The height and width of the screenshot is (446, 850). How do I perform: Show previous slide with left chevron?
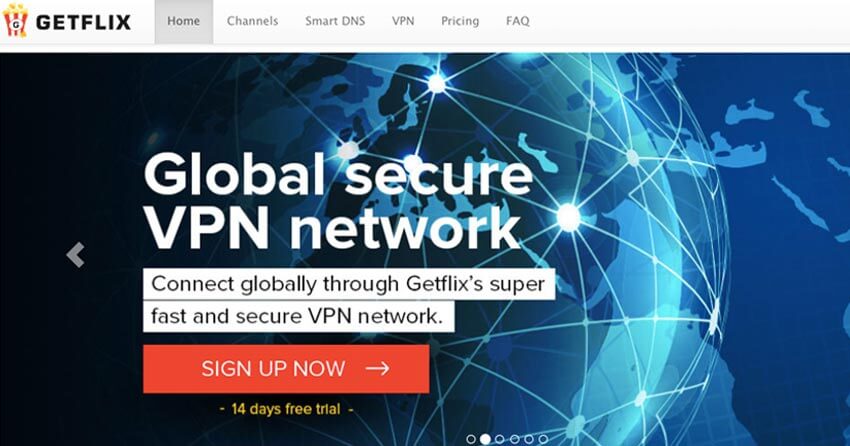(76, 255)
